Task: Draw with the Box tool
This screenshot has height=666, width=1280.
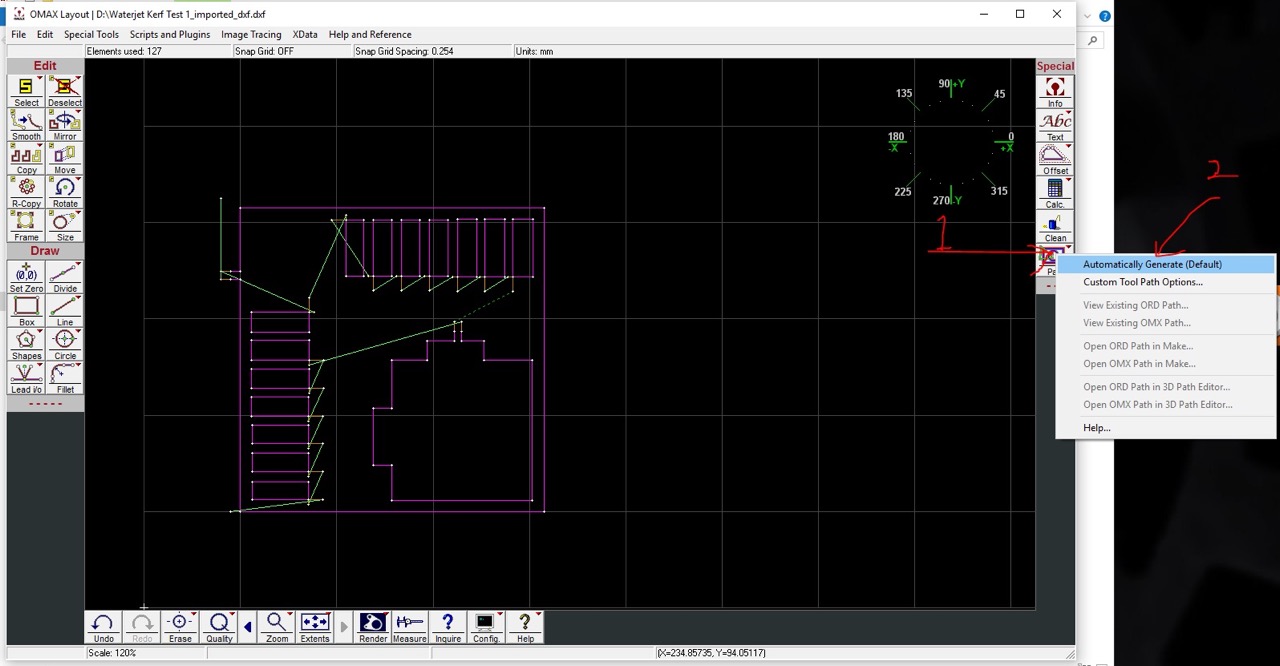Action: [27, 312]
